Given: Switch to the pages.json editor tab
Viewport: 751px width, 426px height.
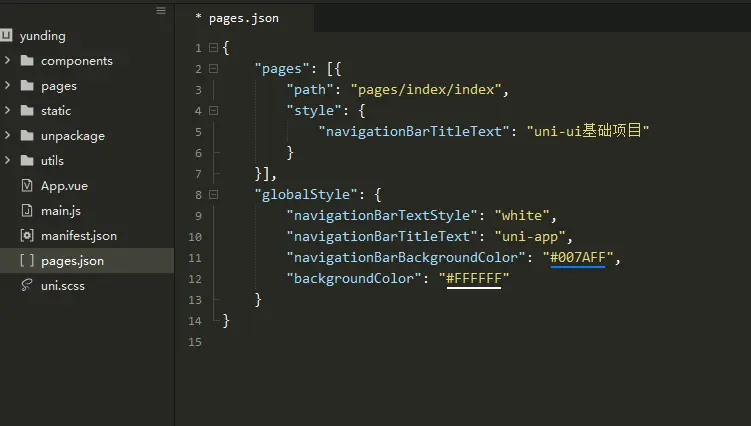Looking at the screenshot, I should coord(244,18).
